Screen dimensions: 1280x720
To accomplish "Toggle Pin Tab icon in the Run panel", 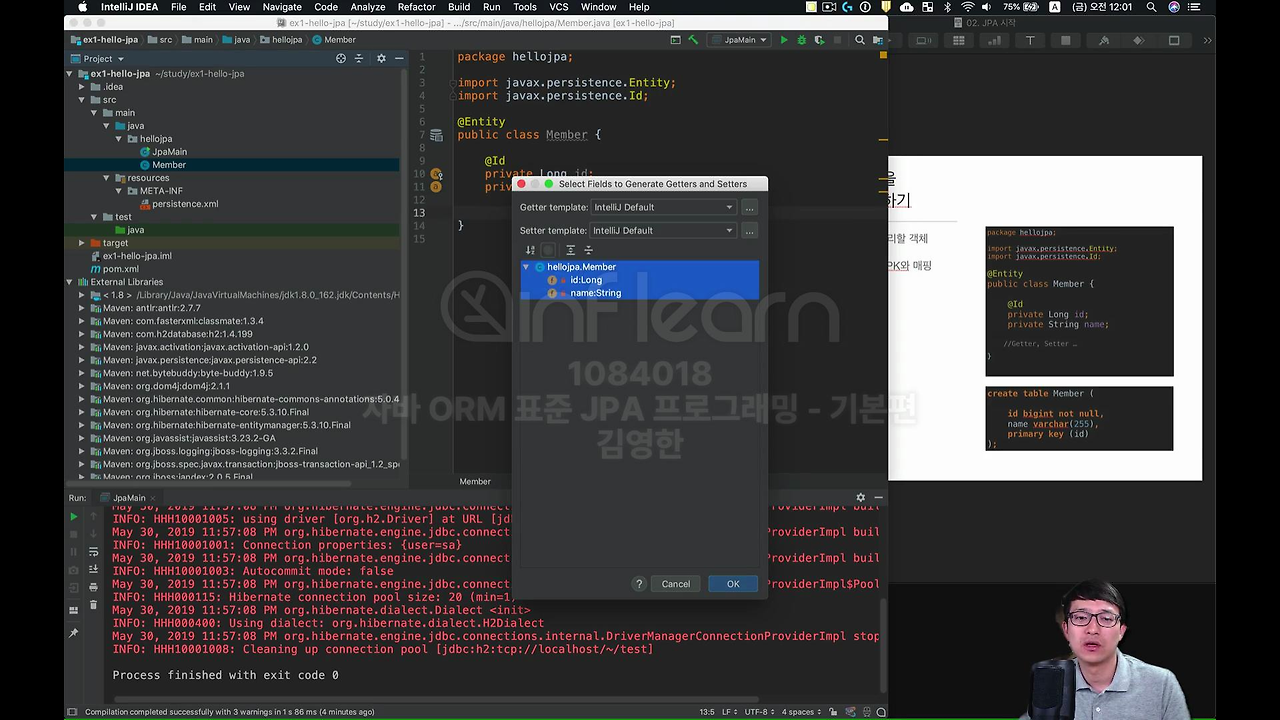I will (x=73, y=633).
